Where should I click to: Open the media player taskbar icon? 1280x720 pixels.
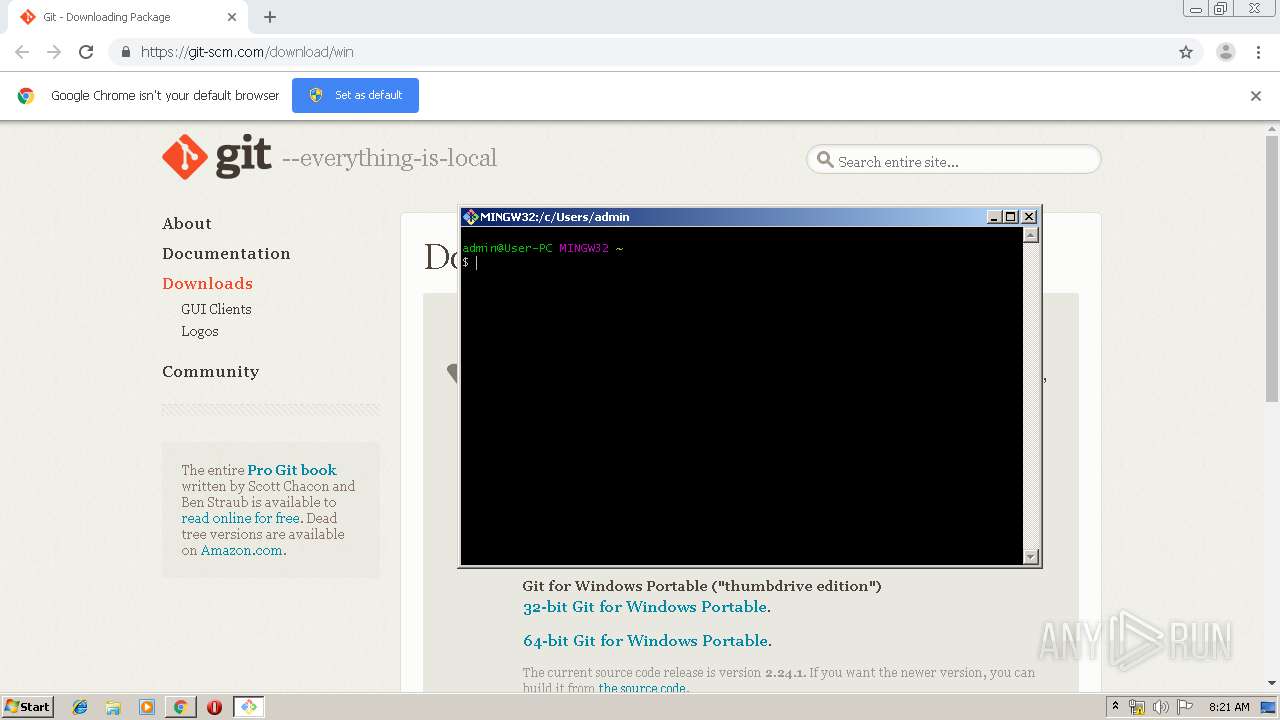click(147, 707)
